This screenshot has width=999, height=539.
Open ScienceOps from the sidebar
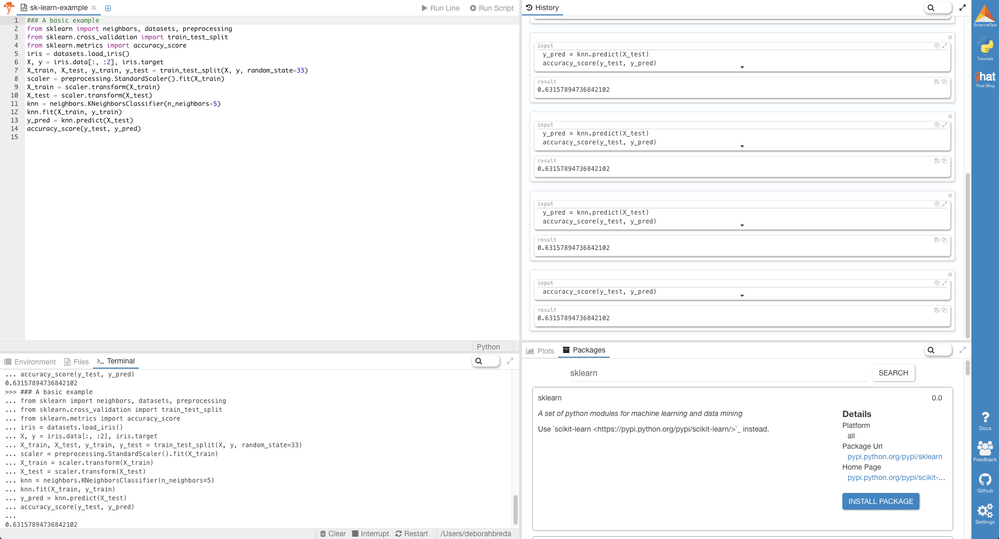(985, 16)
